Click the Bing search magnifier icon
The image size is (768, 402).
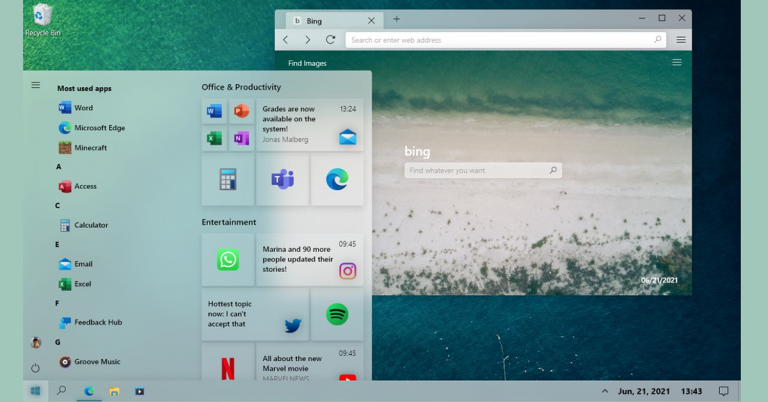click(553, 170)
